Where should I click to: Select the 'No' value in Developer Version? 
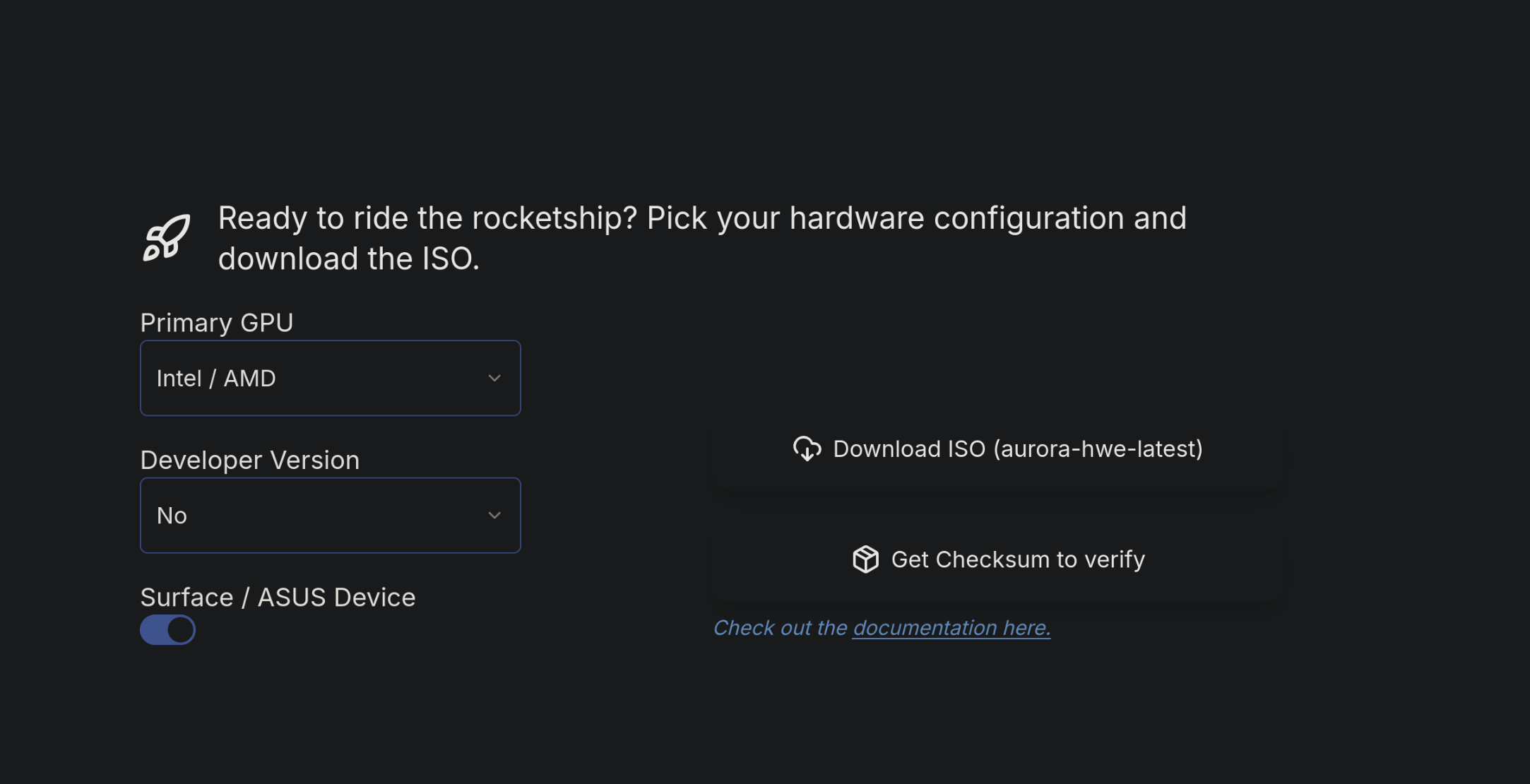[x=172, y=516]
